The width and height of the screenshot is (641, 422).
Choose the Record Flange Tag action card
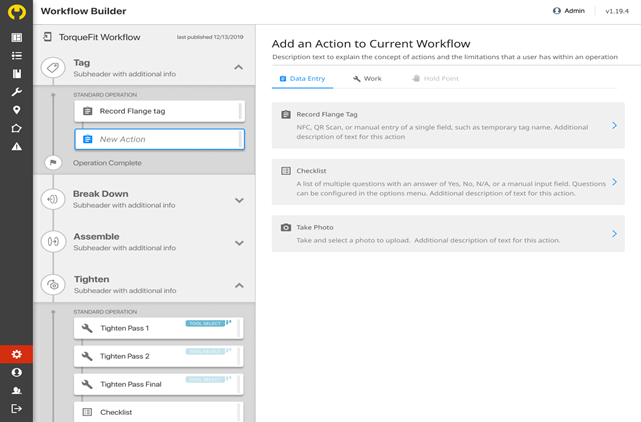(448, 125)
